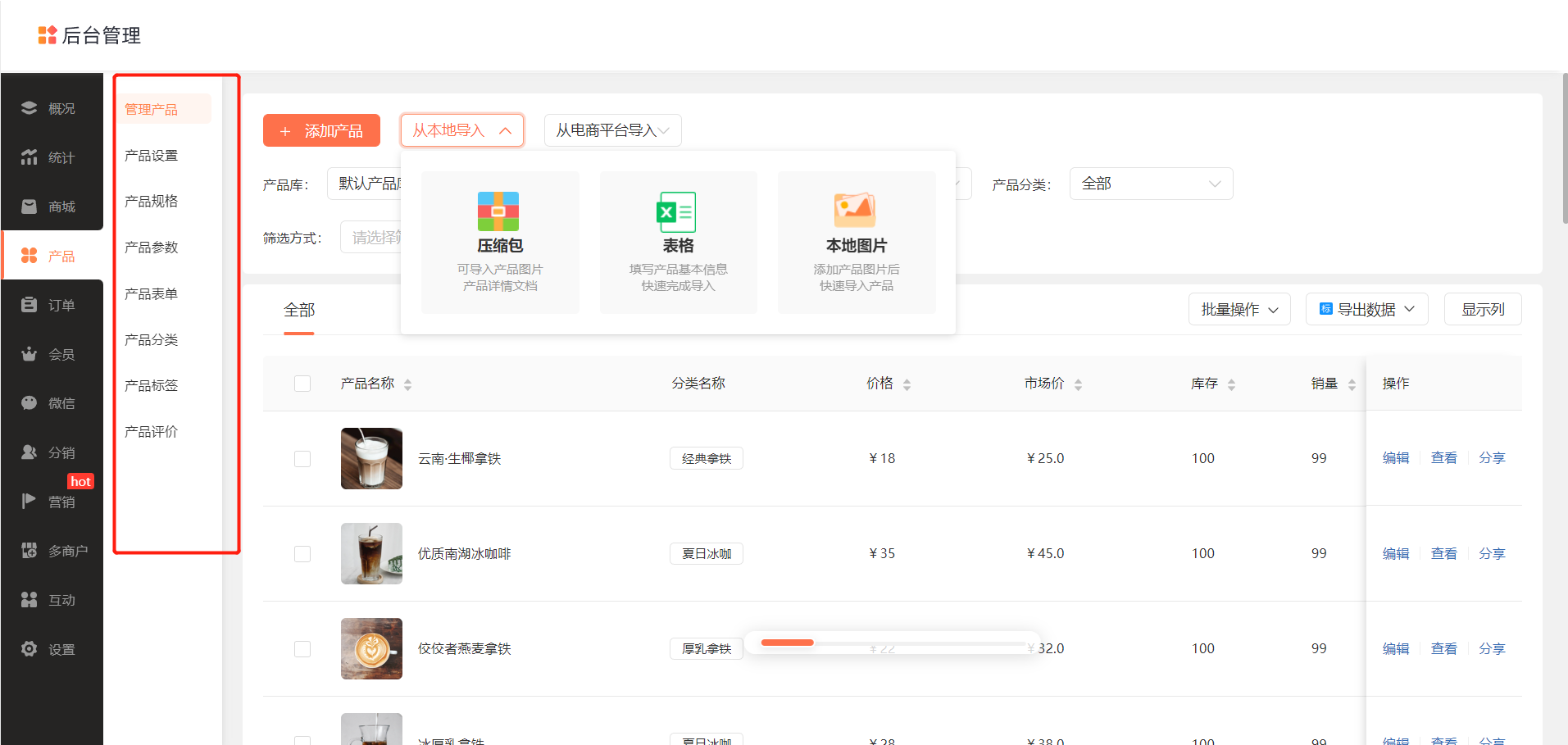The image size is (1568, 745).
Task: Select the 管理产品 submenu item
Action: coord(163,109)
